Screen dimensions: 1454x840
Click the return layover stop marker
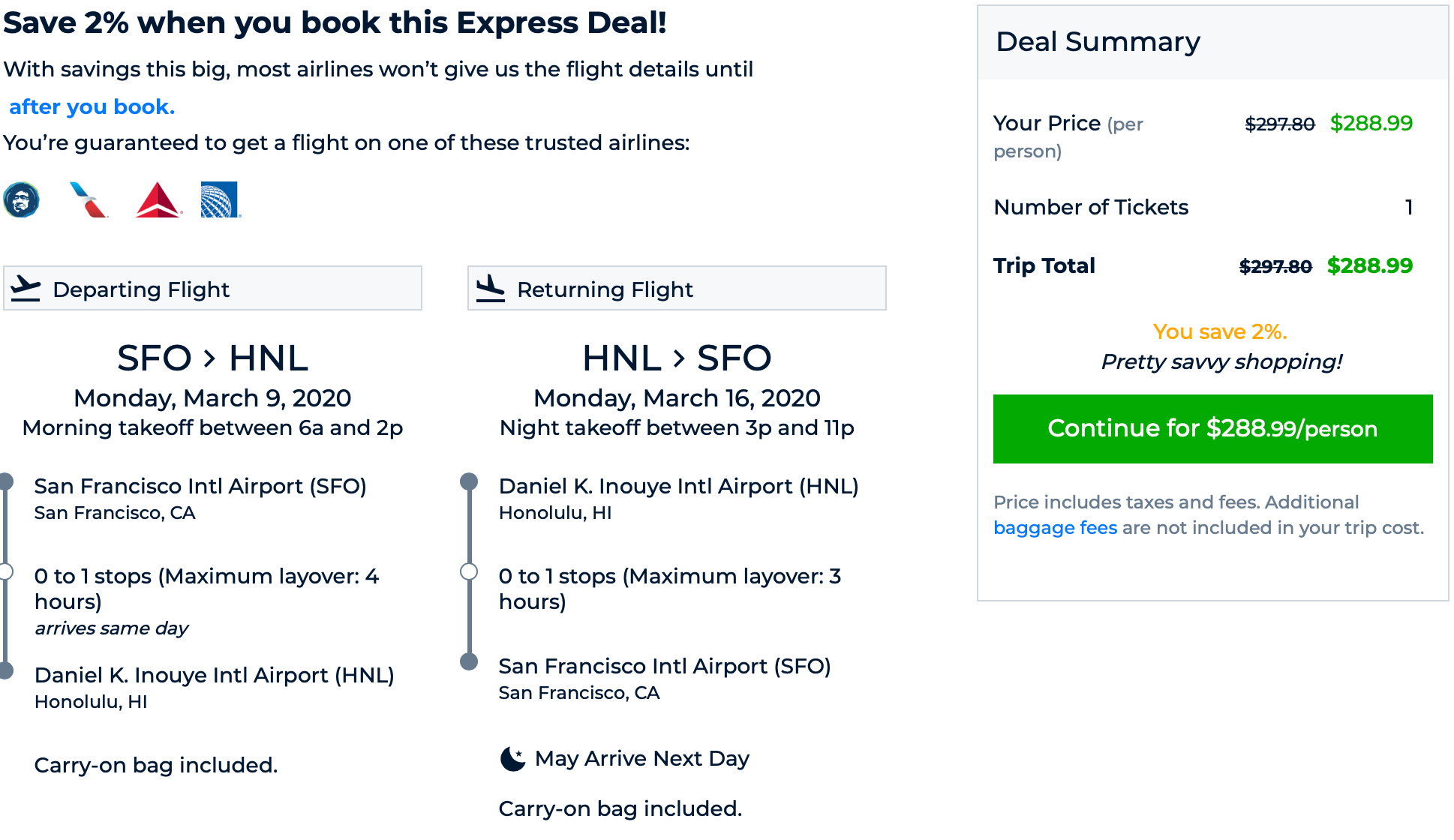coord(469,571)
